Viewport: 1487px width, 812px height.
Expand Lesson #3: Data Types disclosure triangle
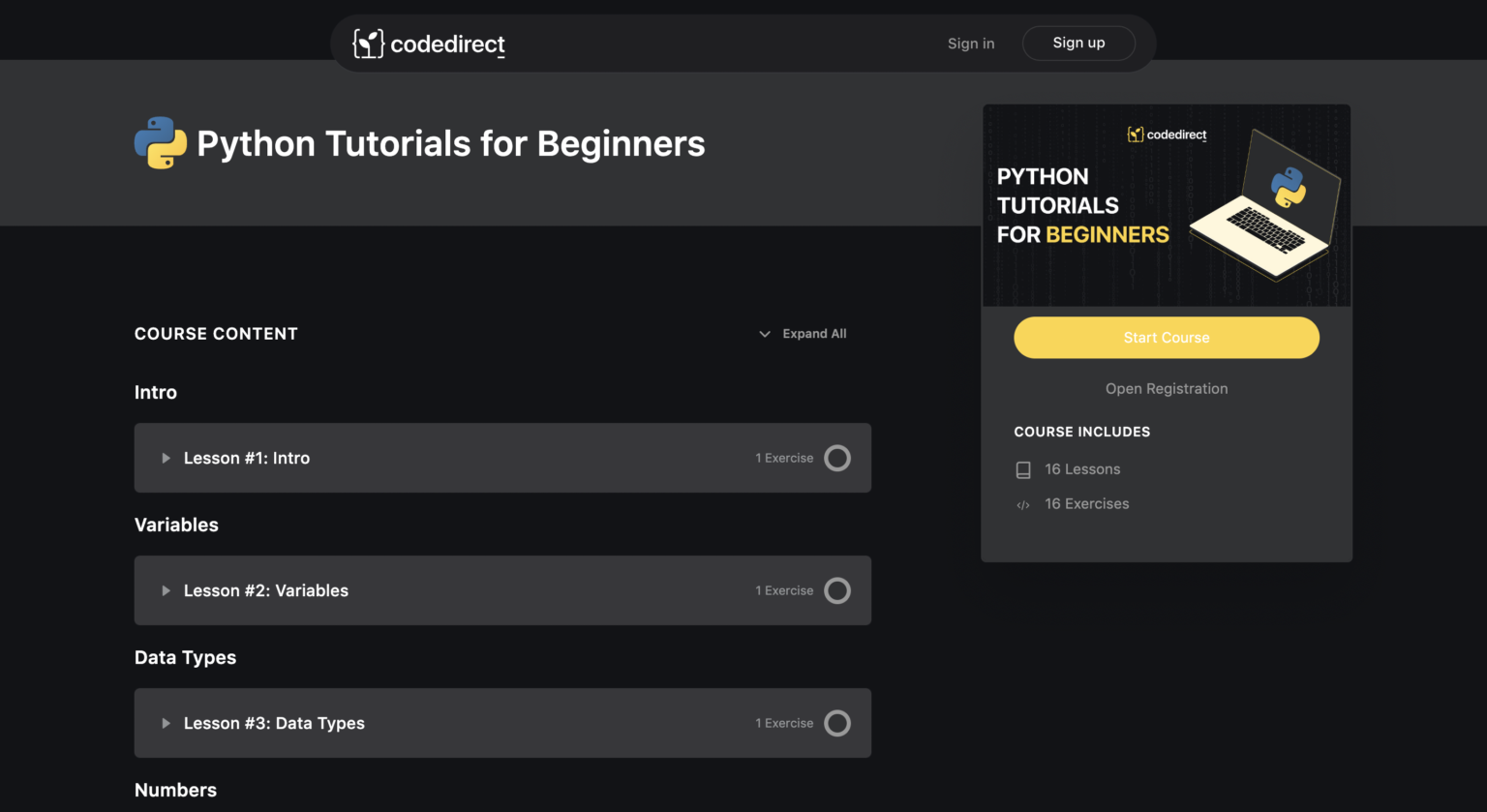166,724
